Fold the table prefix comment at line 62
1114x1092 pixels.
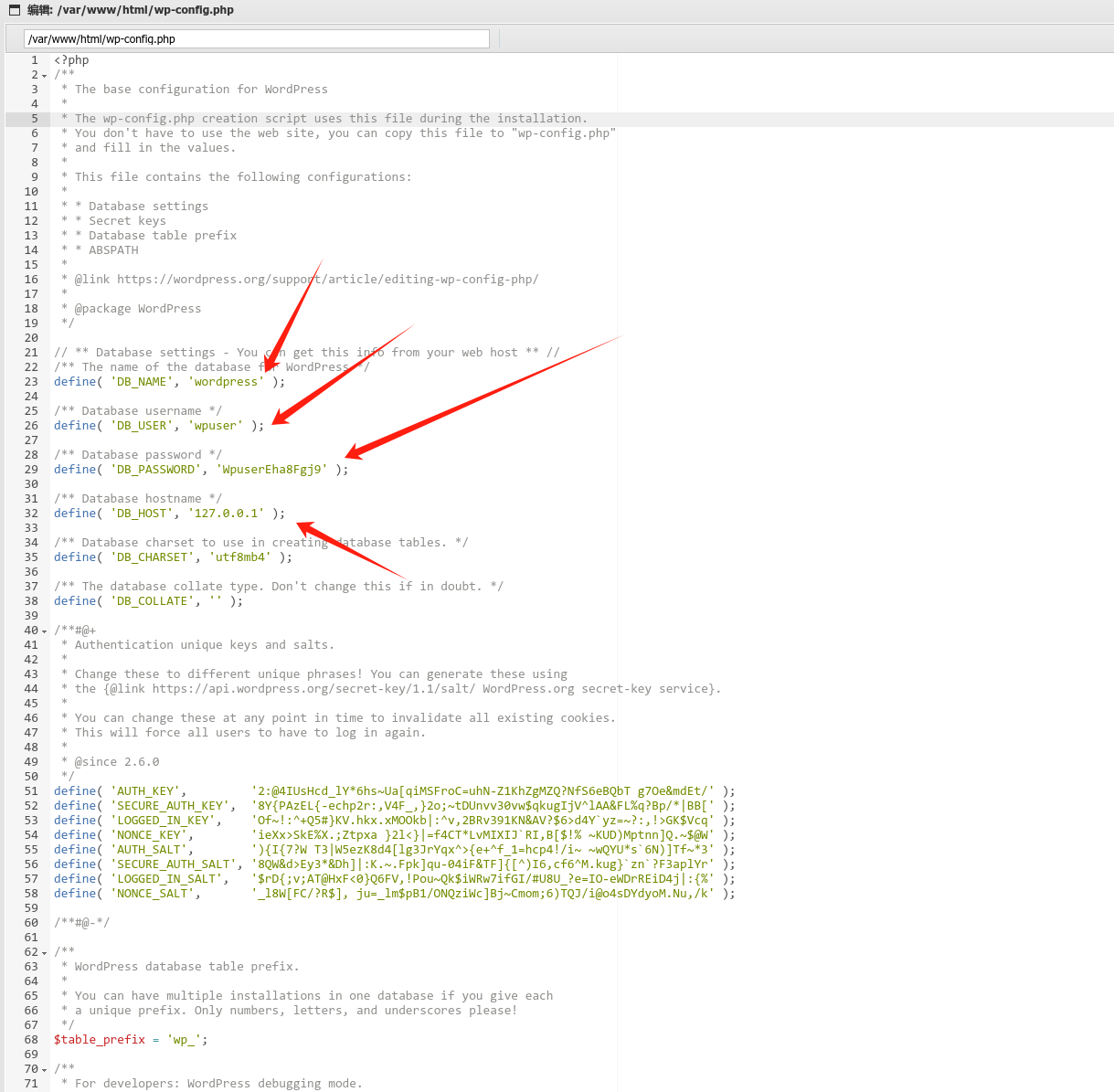pos(45,953)
